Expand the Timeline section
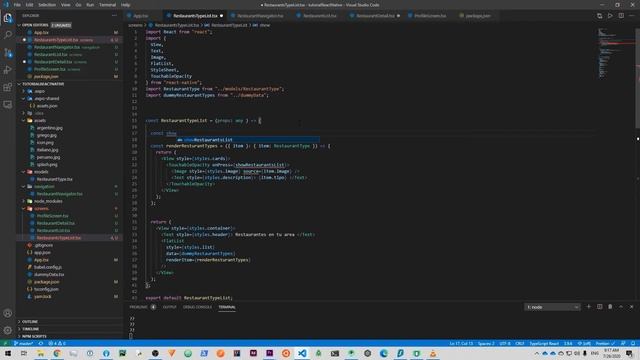 (x=69, y=329)
